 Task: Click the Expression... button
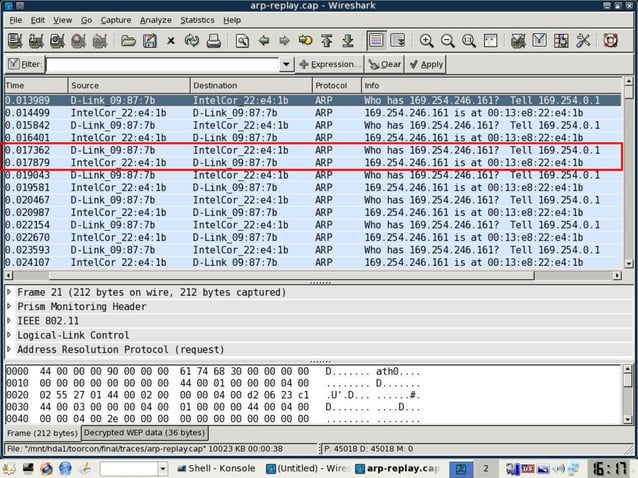coord(329,64)
